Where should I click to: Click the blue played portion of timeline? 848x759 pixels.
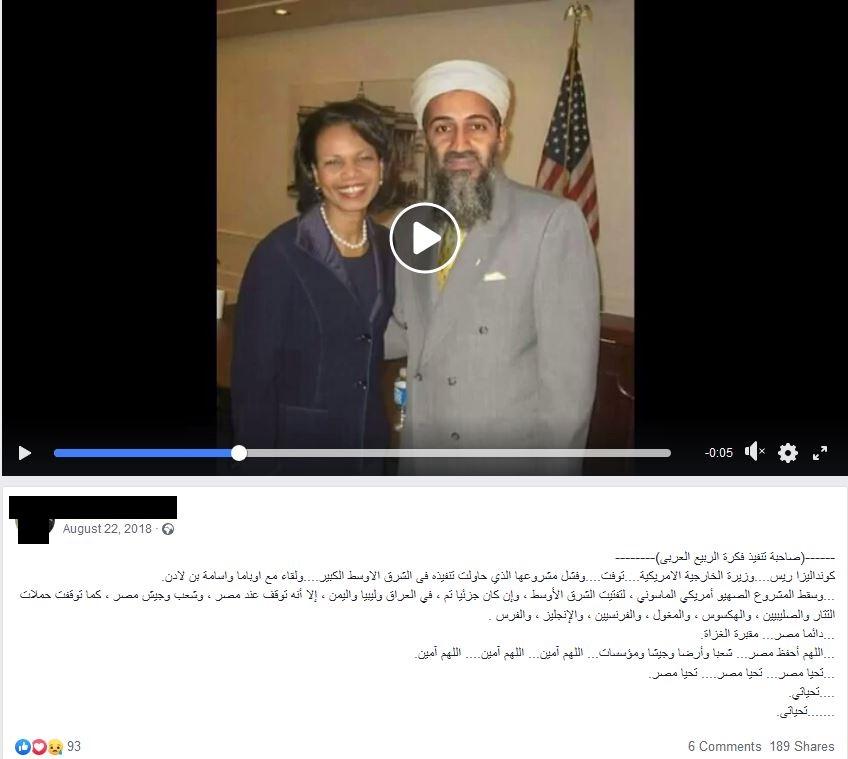[143, 453]
